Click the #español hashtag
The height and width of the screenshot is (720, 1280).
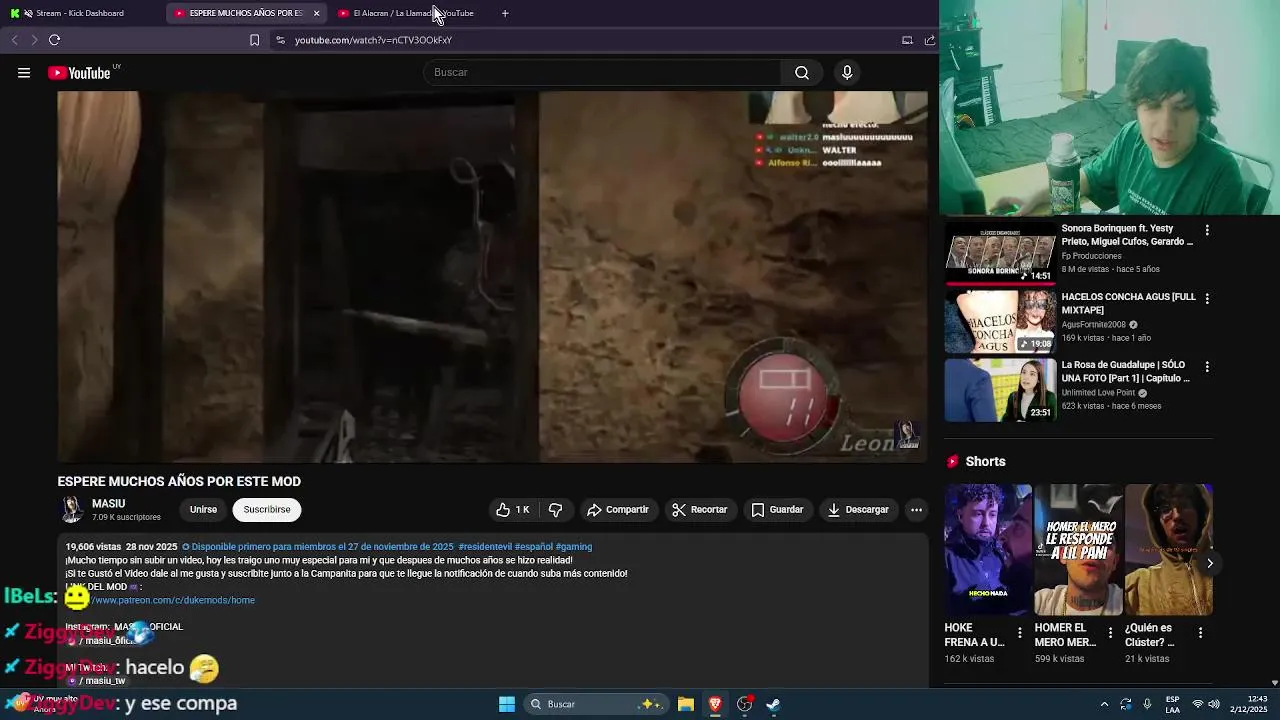533,547
